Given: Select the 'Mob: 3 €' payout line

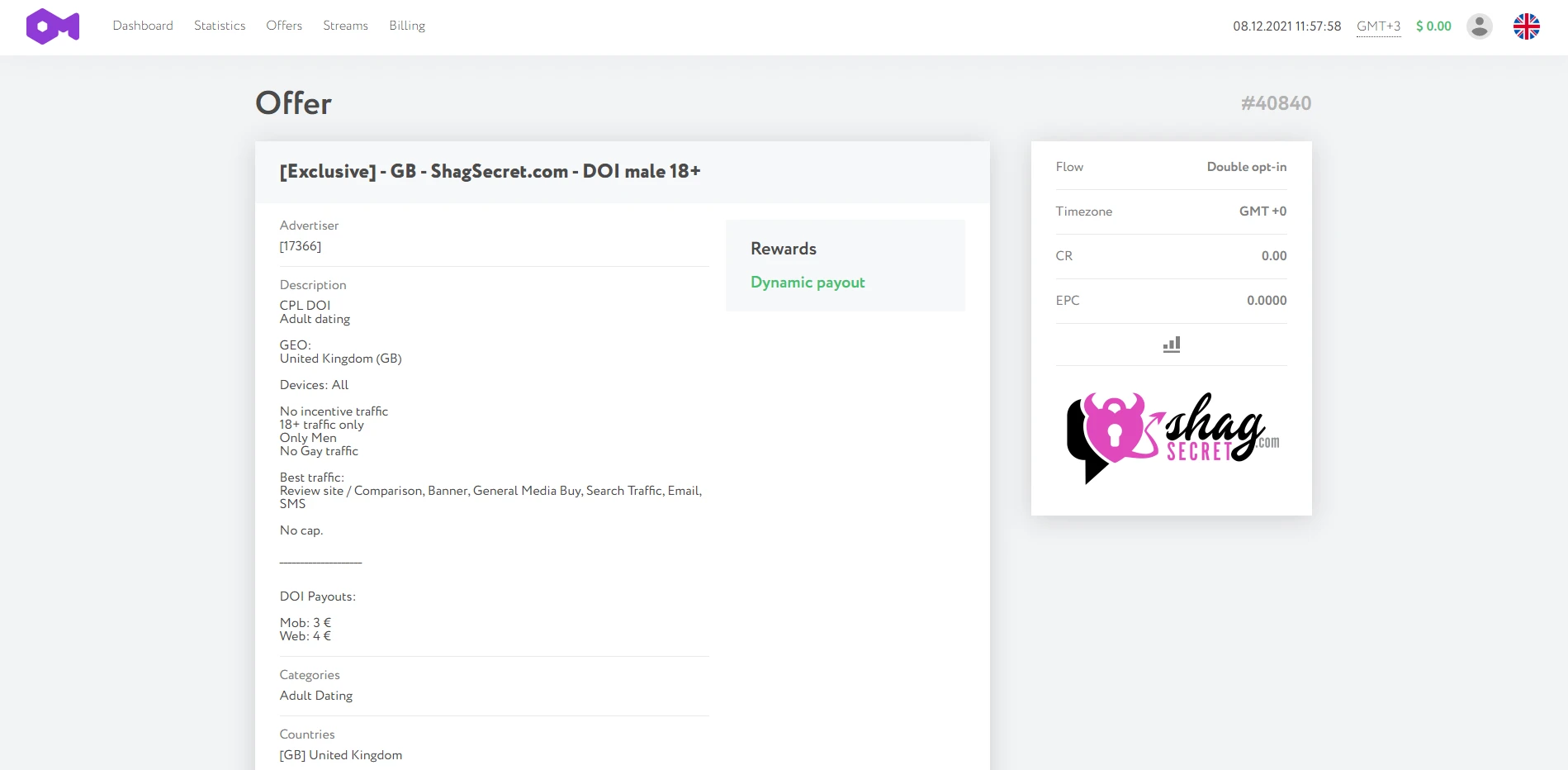Looking at the screenshot, I should click(x=306, y=623).
